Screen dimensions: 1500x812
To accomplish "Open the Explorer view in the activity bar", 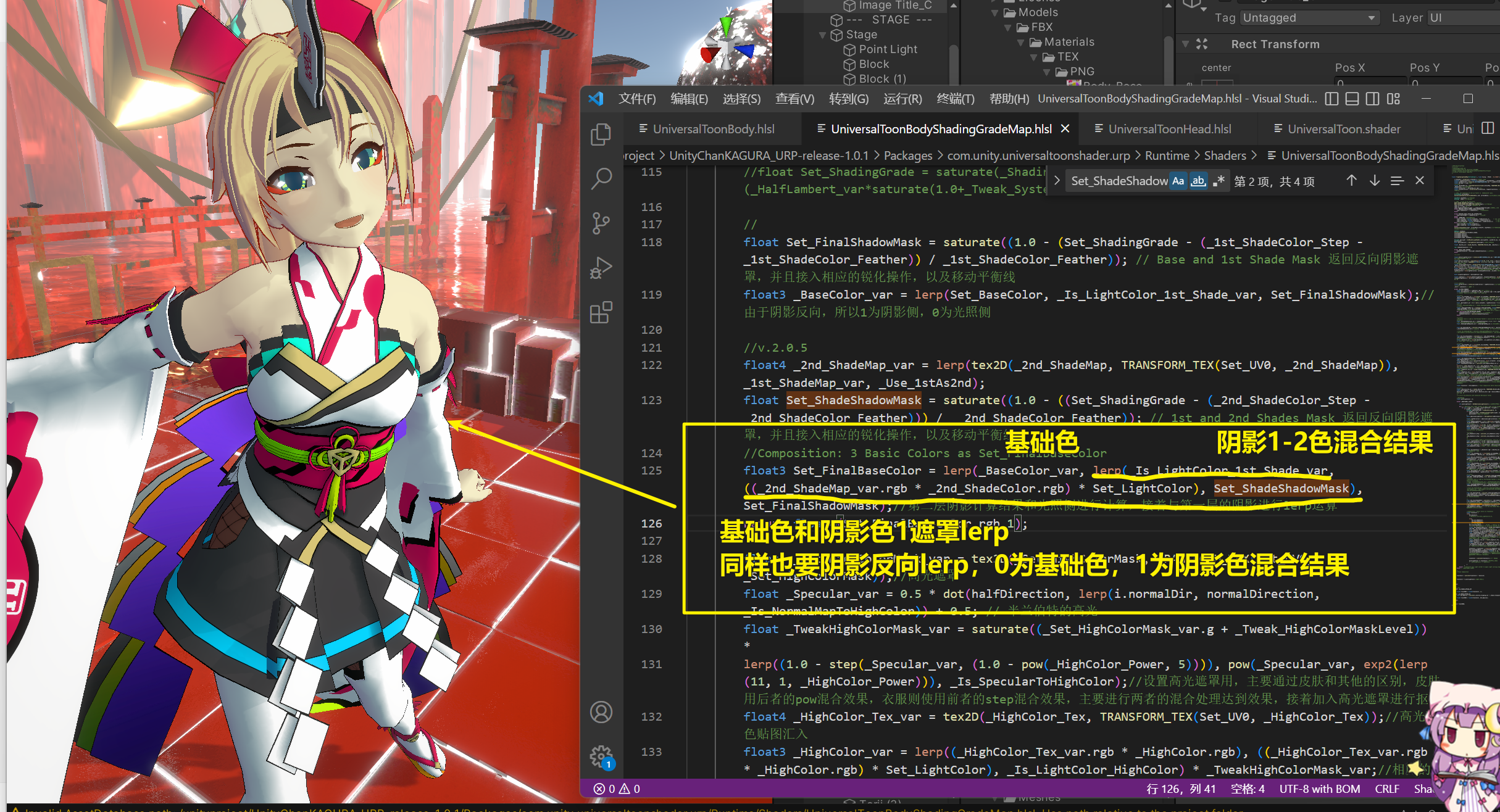I will click(x=601, y=135).
